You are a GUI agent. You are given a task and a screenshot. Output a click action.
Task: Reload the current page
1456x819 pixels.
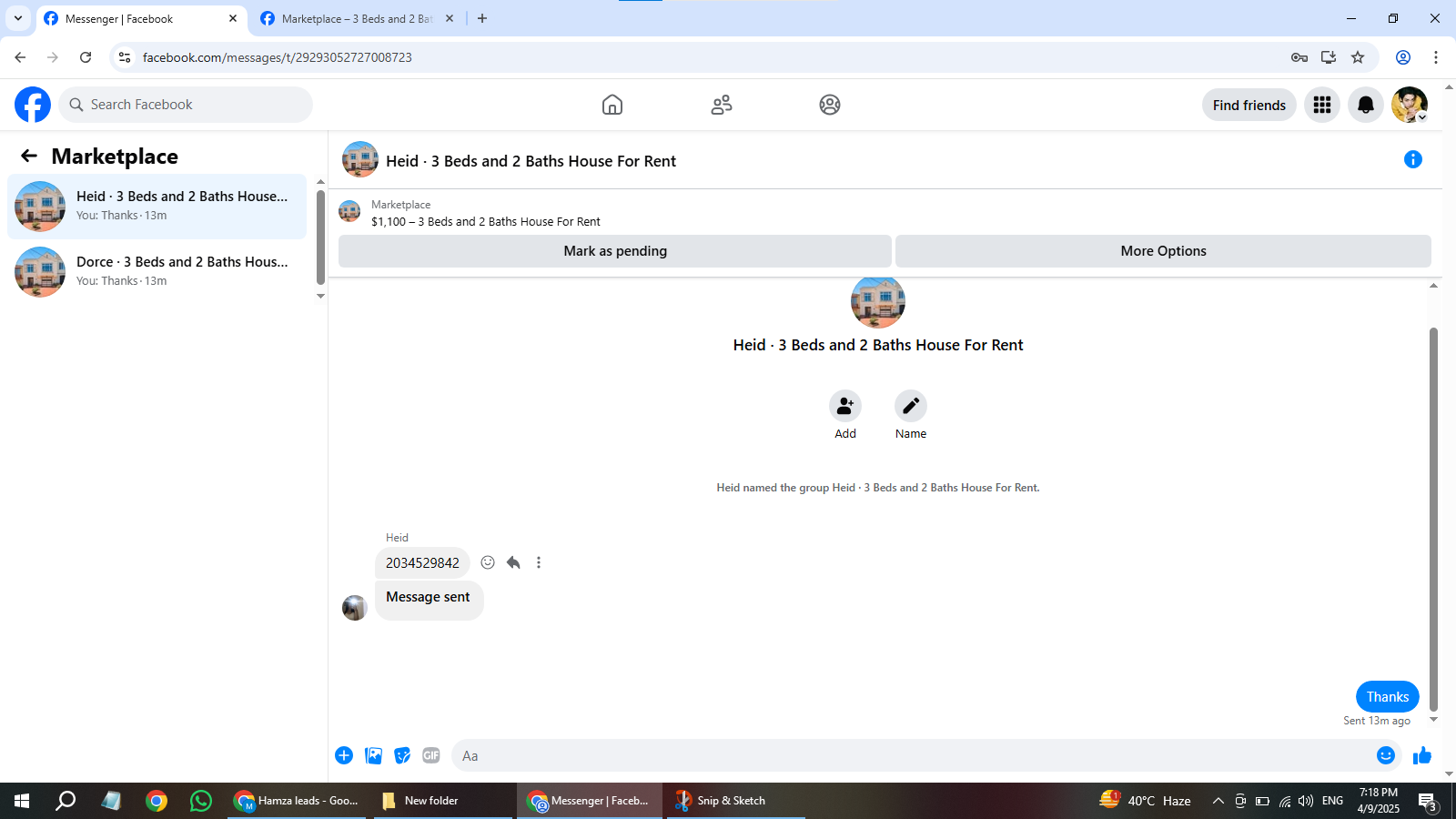click(86, 57)
